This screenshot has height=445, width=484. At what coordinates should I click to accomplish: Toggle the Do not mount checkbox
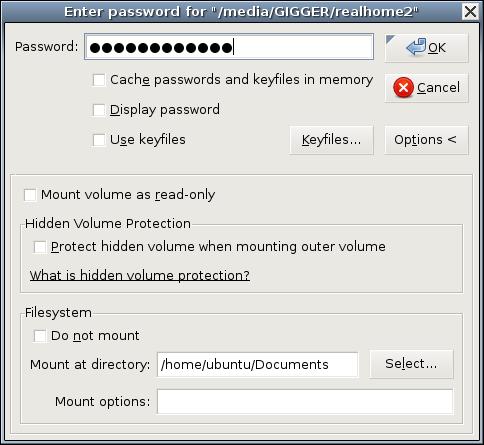pos(40,336)
